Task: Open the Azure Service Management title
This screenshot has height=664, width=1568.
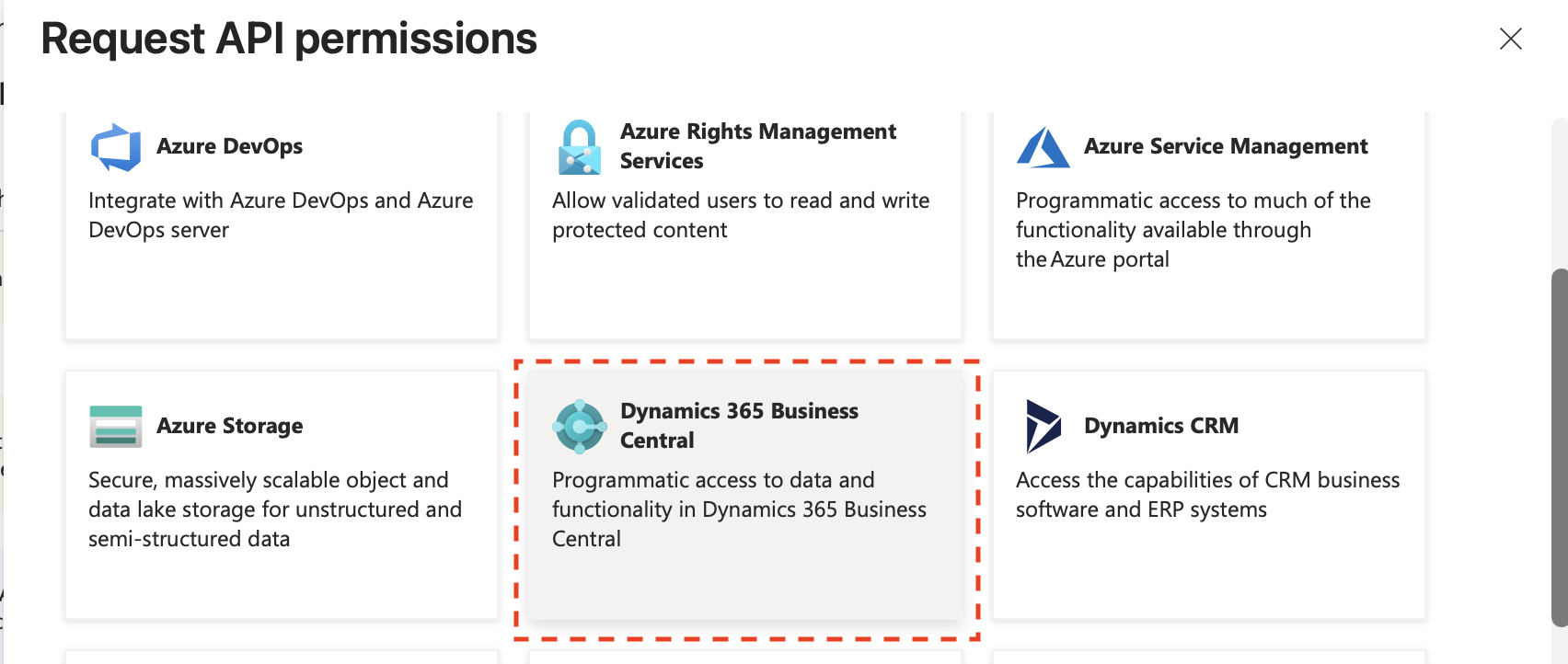Action: coord(1225,146)
